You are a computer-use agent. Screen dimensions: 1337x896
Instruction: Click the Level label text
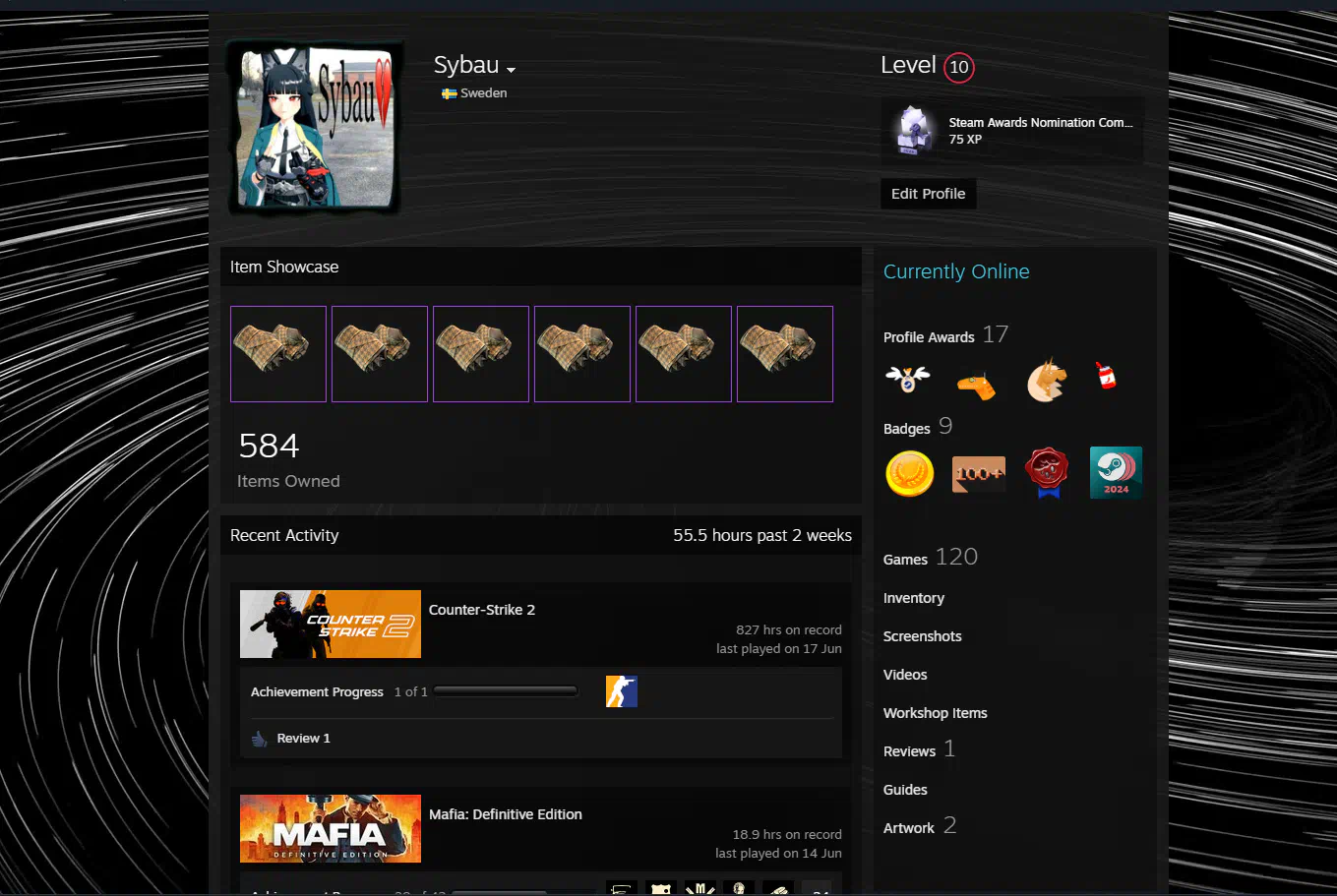pyautogui.click(x=908, y=65)
